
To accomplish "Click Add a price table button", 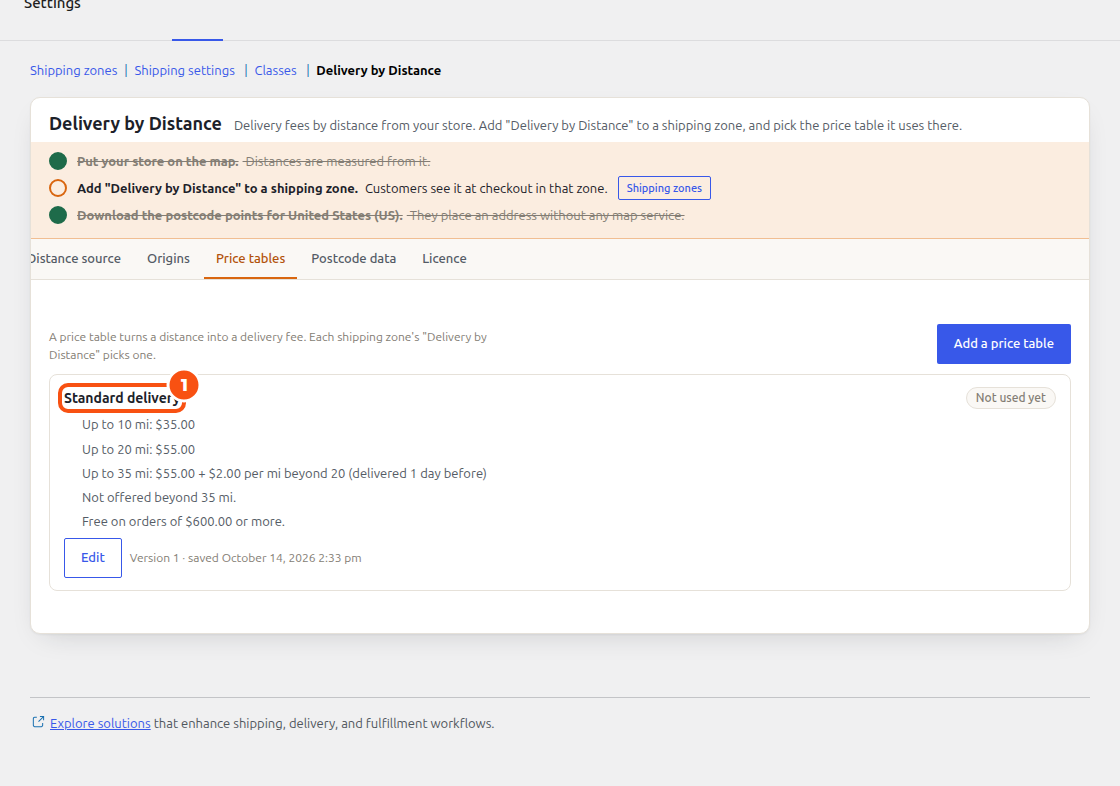I will 1004,344.
